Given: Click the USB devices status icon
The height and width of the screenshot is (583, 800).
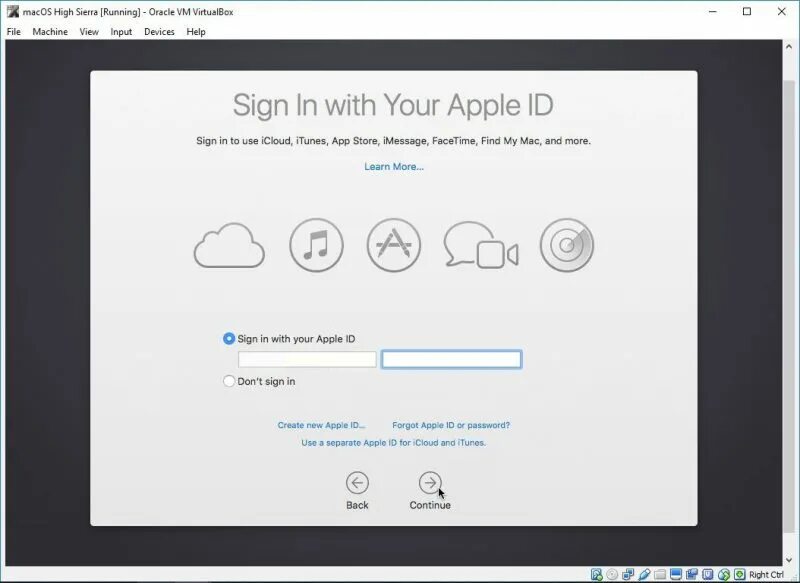Looking at the screenshot, I should [644, 574].
